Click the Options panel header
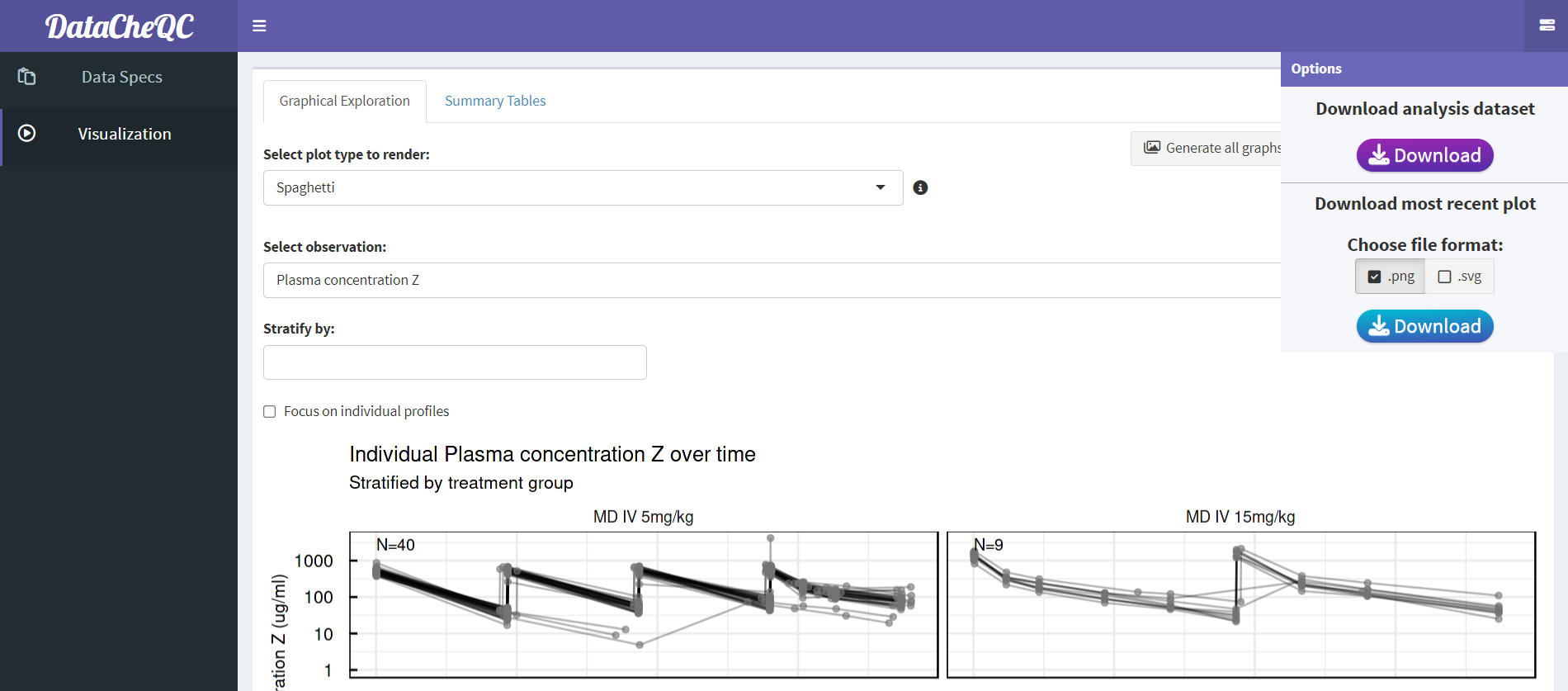 (1424, 69)
